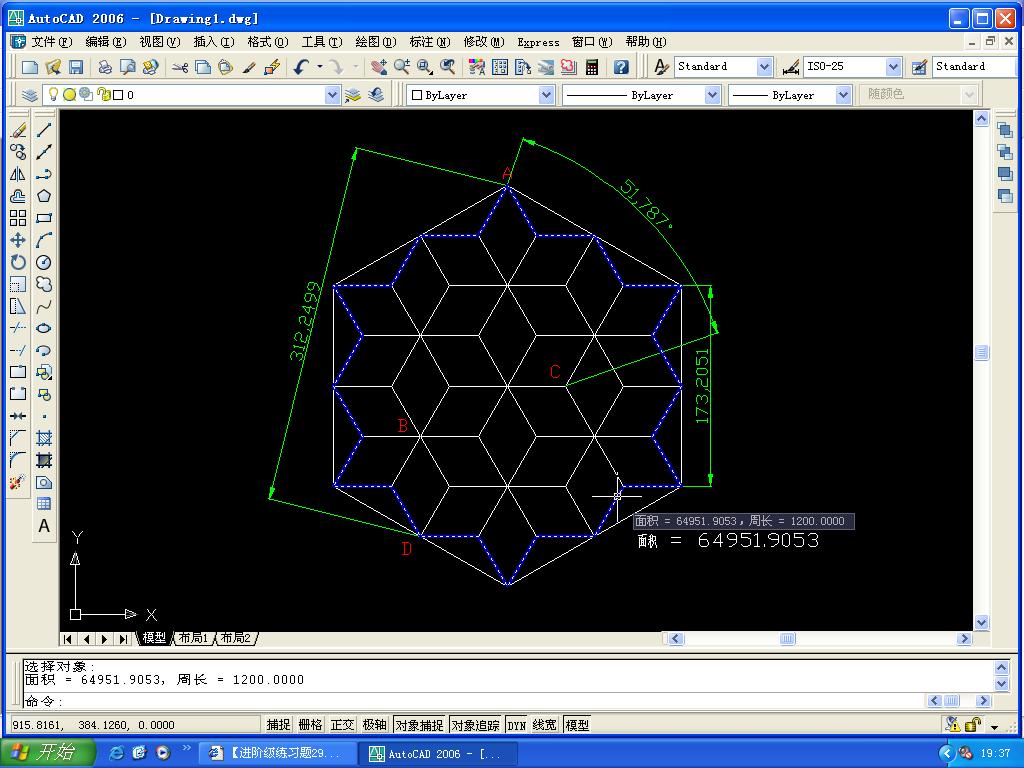The width and height of the screenshot is (1024, 768).
Task: Select the Polyline tool
Action: 44,174
